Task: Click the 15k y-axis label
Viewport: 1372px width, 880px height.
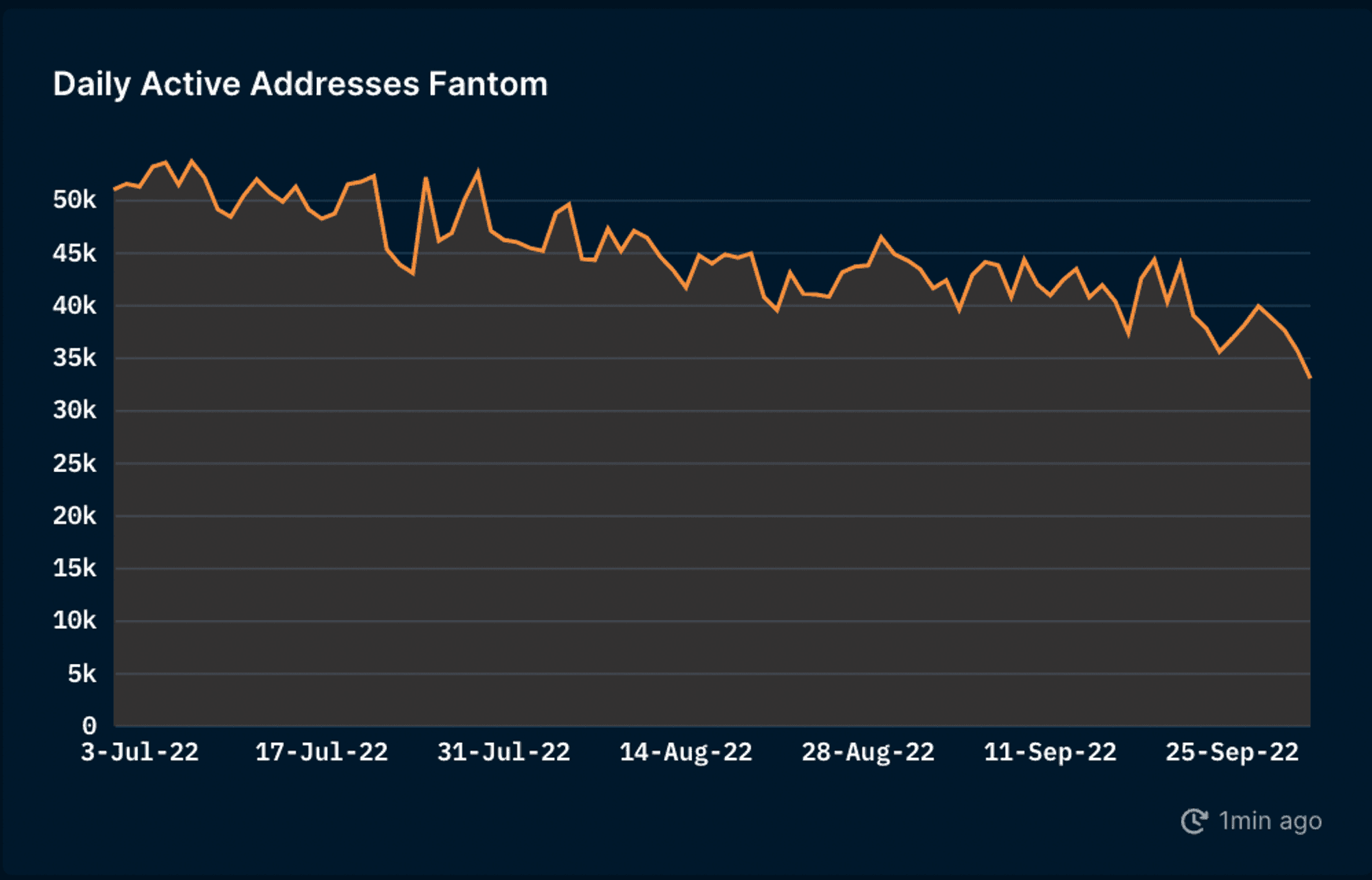Action: tap(75, 569)
